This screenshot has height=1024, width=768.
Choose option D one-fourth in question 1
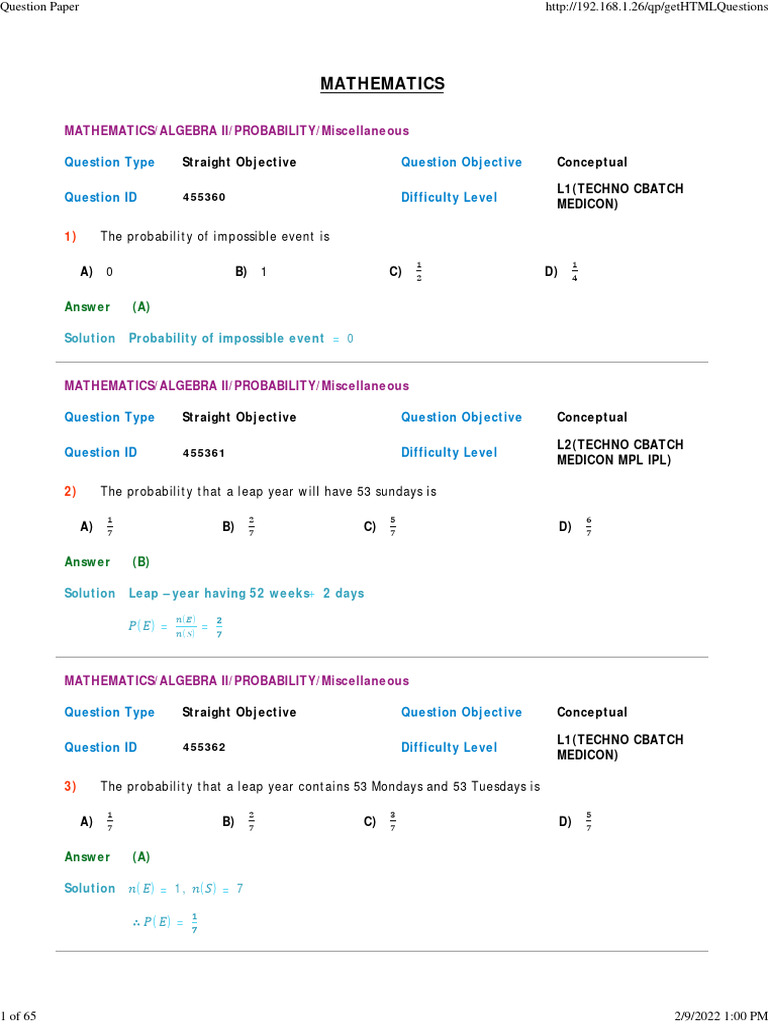[x=574, y=272]
